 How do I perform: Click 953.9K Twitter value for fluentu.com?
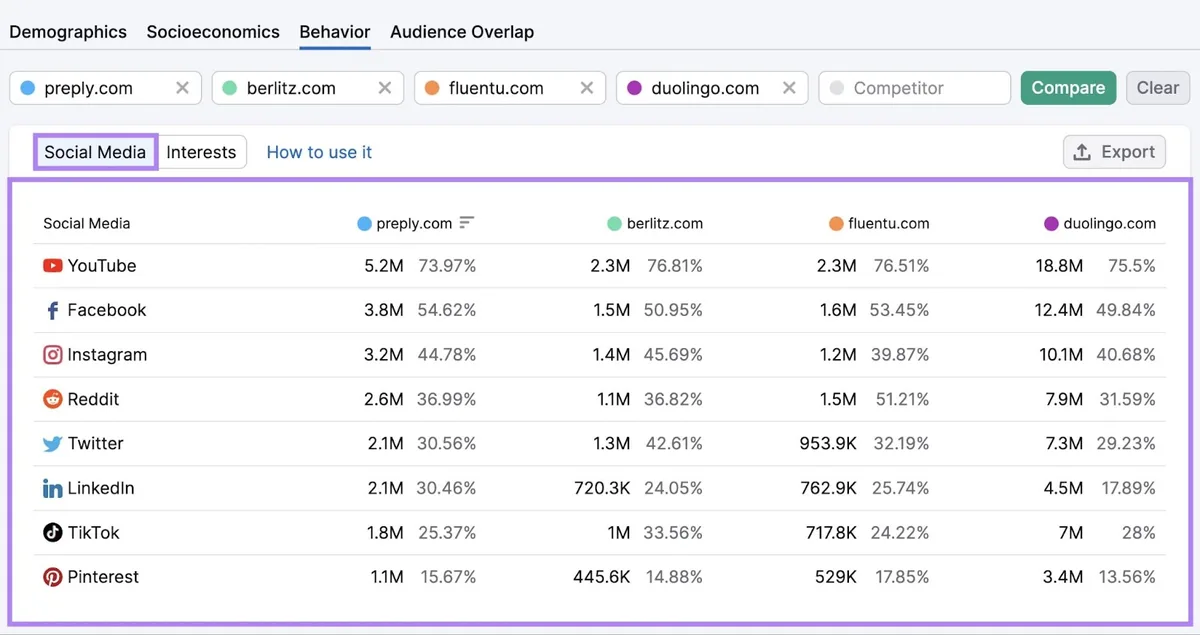pyautogui.click(x=828, y=444)
